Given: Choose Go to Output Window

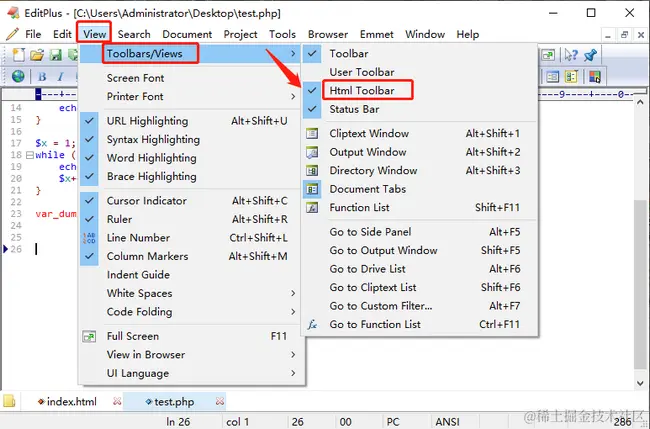Looking at the screenshot, I should (x=420, y=250).
